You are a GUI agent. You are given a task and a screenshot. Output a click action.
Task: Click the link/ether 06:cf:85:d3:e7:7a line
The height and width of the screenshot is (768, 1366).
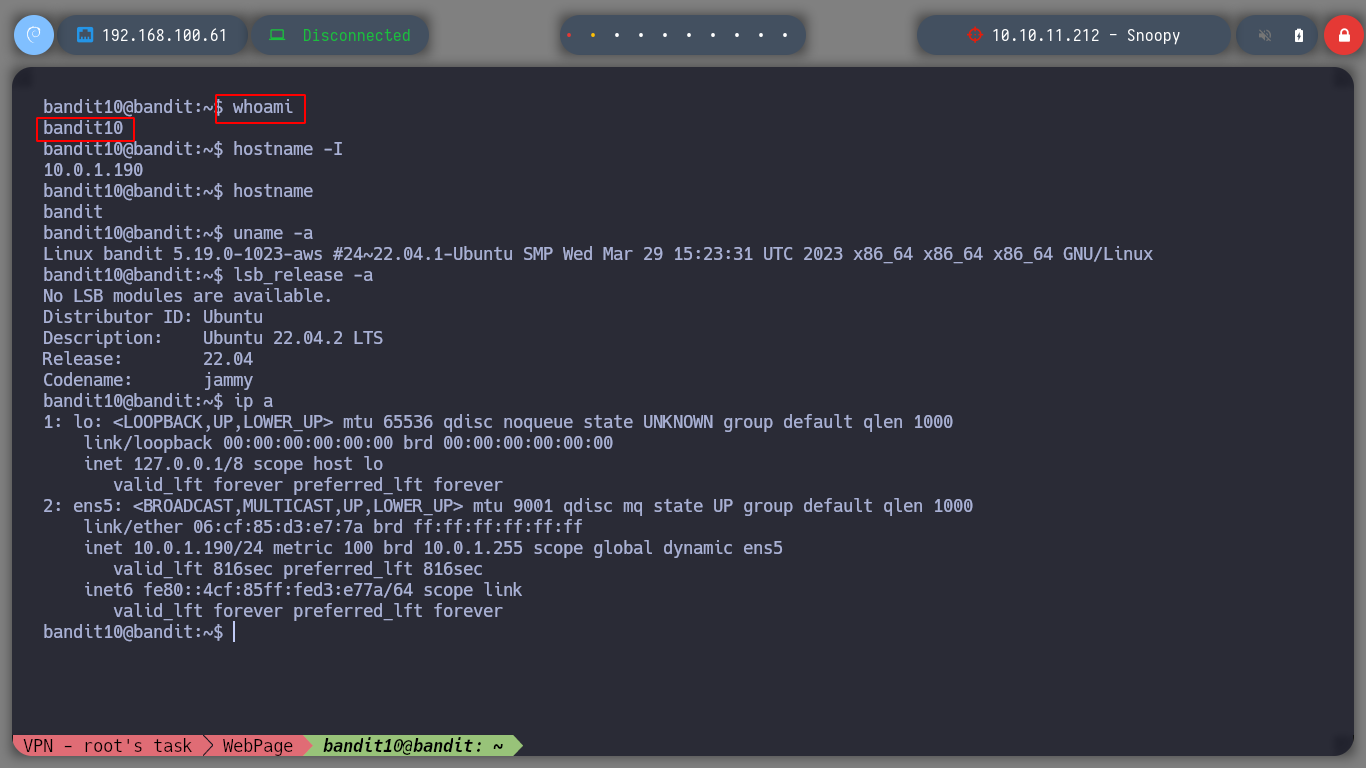[333, 527]
